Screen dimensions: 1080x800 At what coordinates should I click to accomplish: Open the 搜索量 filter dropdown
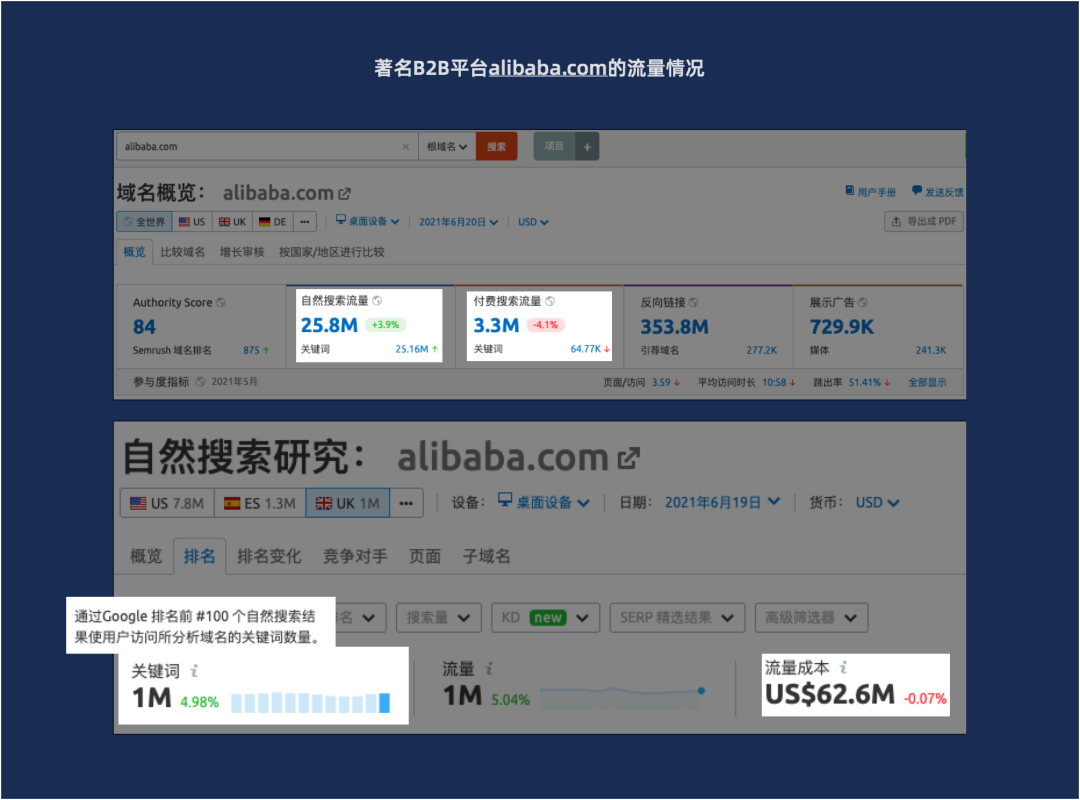click(x=438, y=618)
